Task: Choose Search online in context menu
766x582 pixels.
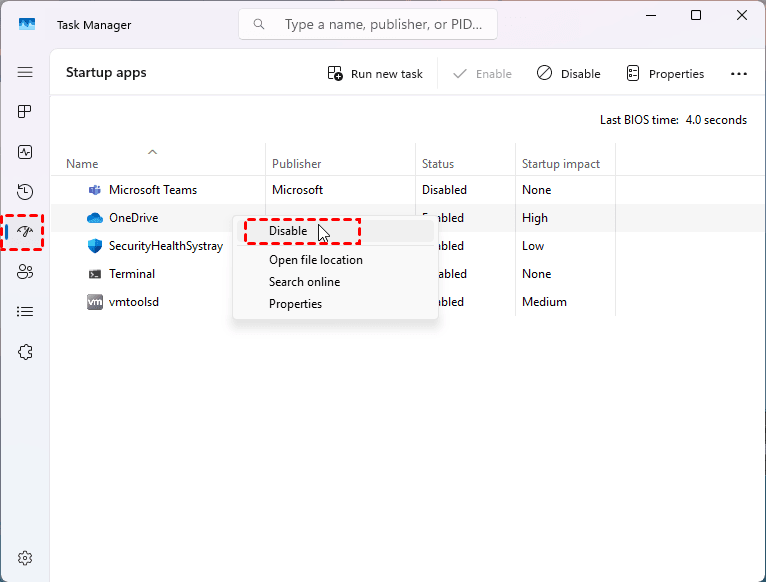Action: [304, 282]
